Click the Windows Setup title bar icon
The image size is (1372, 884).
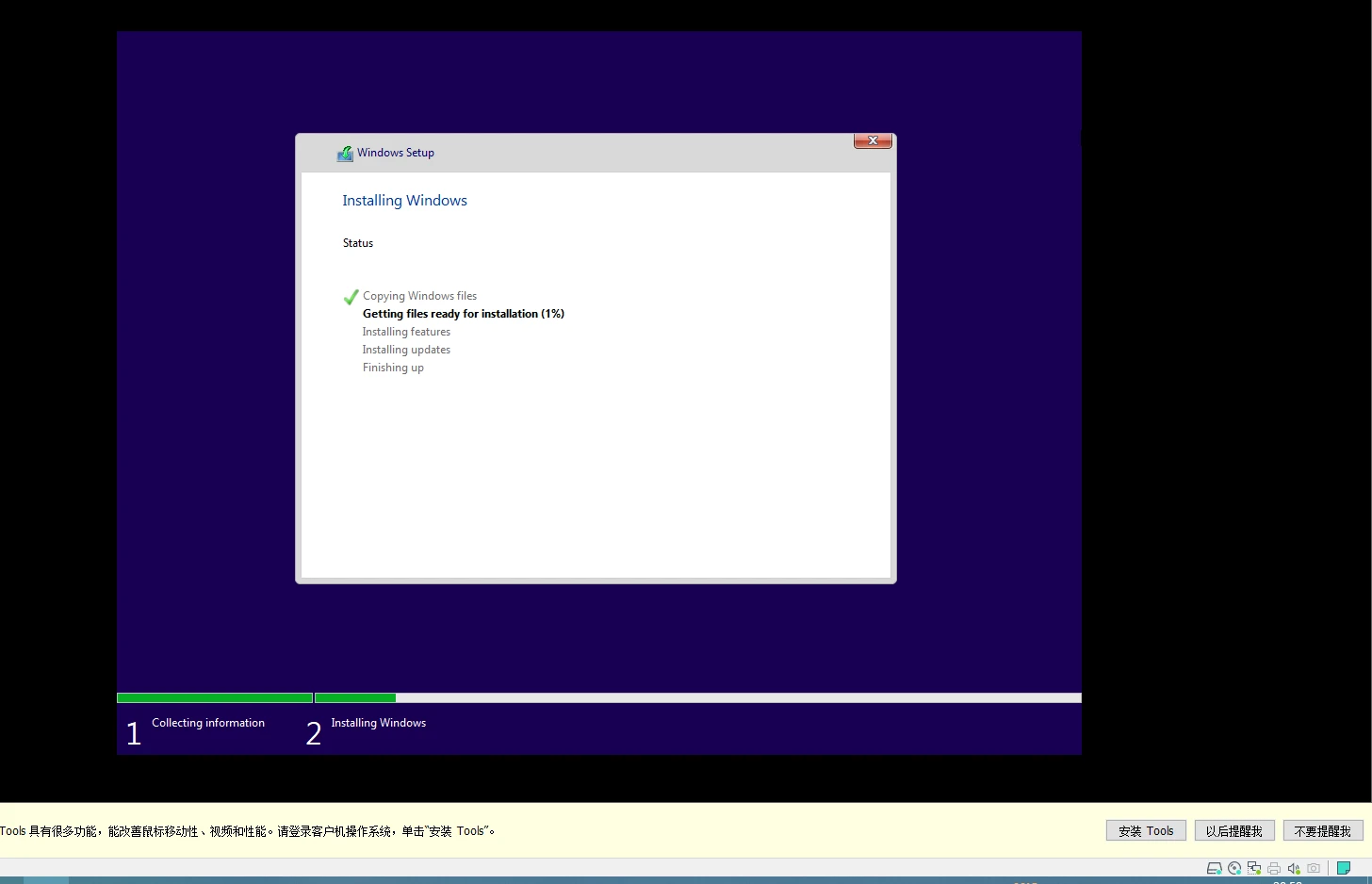point(345,154)
